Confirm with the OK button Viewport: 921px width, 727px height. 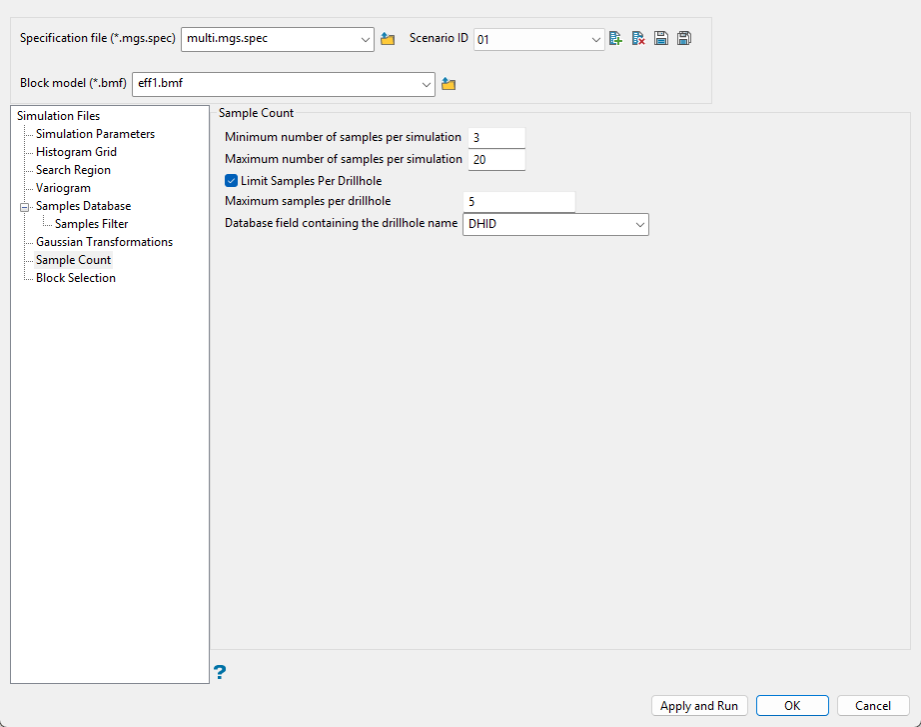click(x=792, y=705)
